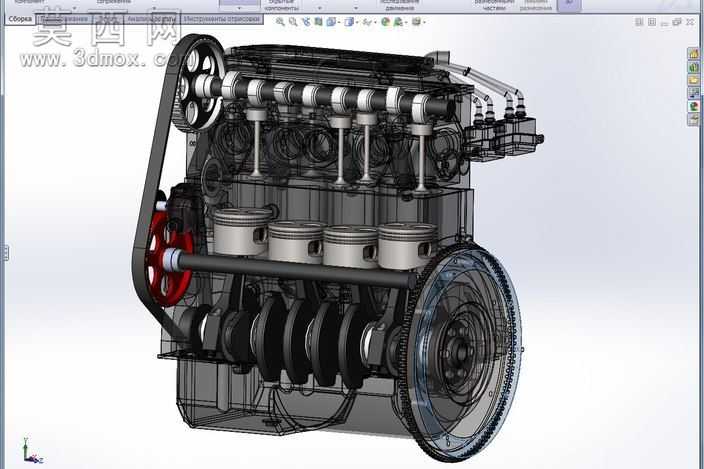The width and height of the screenshot is (704, 469).
Task: Click the Исследование движения ribbon button
Action: 399,5
